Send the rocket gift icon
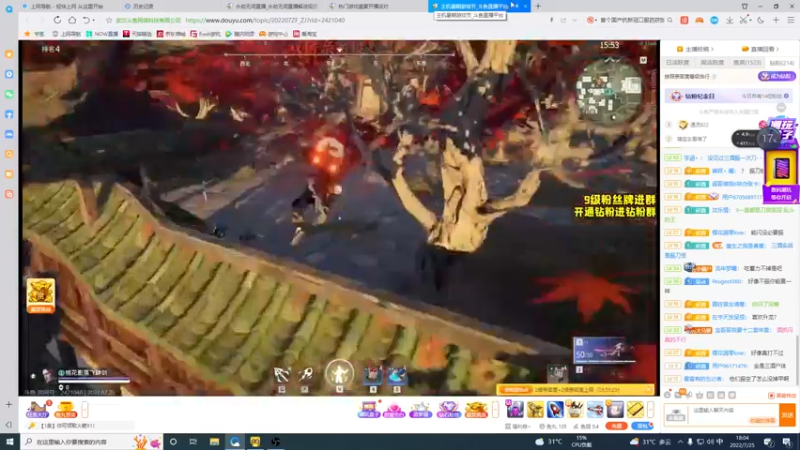 pyautogui.click(x=555, y=409)
